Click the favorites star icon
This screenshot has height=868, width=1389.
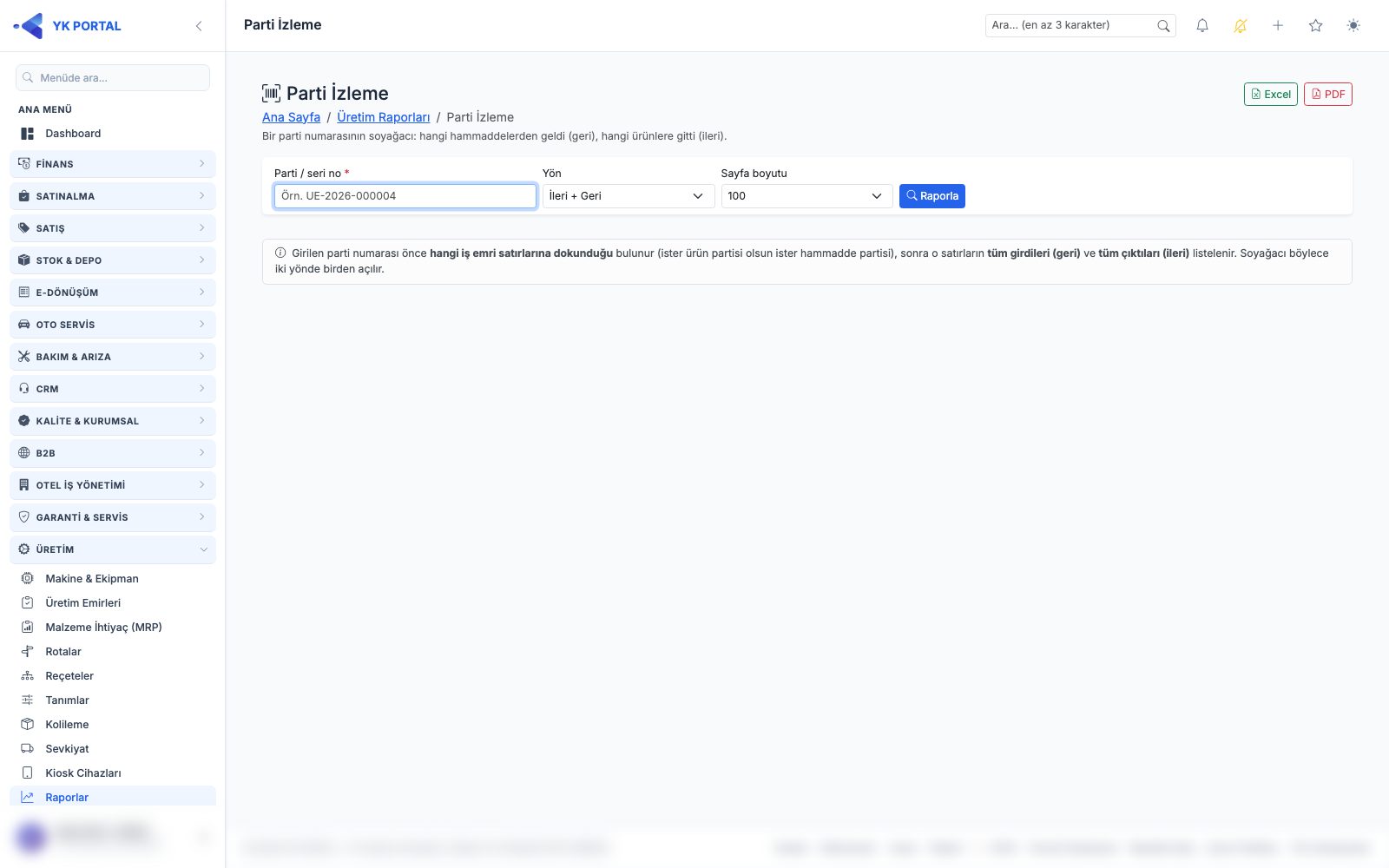(1316, 26)
